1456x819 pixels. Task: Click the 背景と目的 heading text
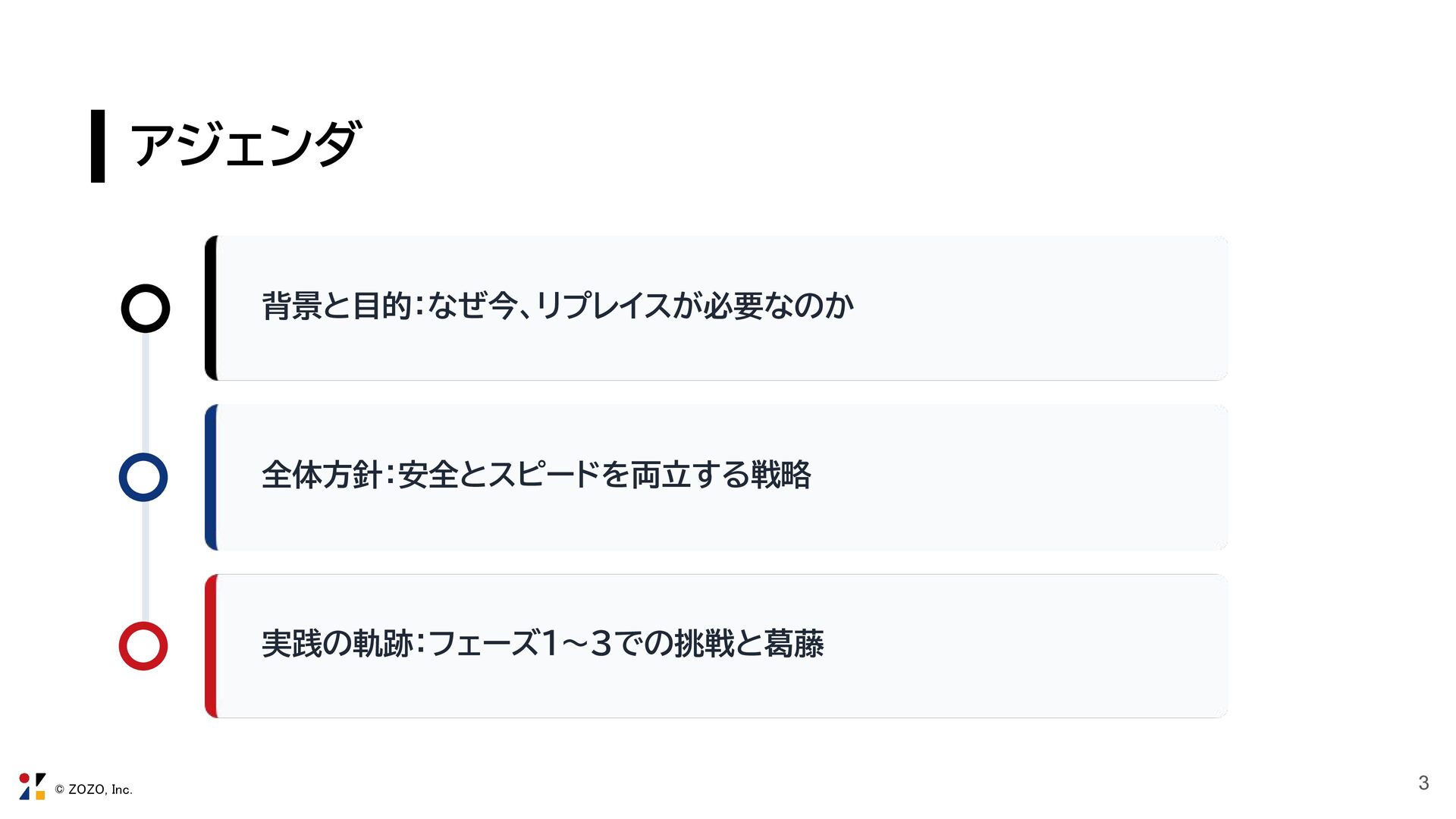pos(337,306)
